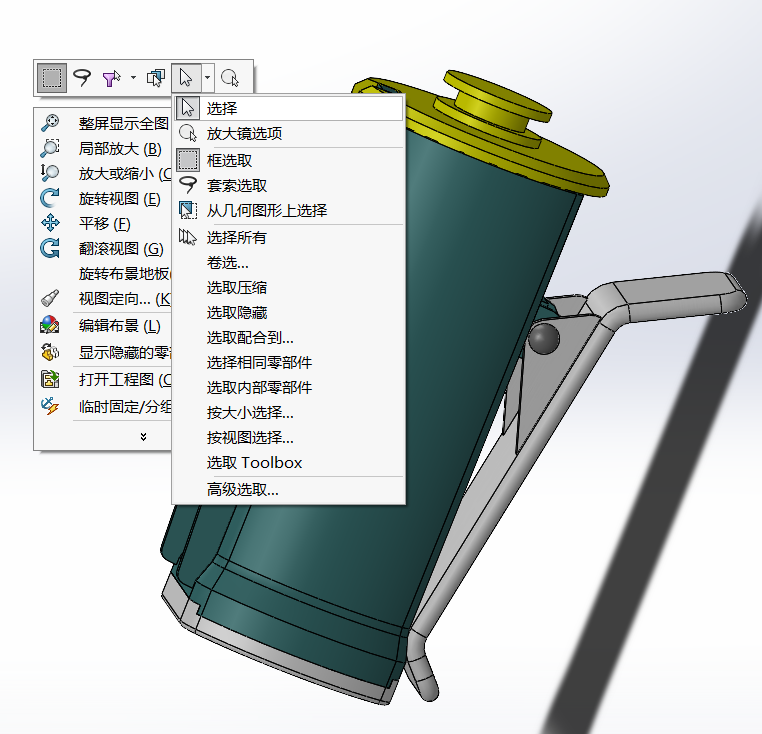762x734 pixels.
Task: Click 旋转视图 (E) in context menu
Action: [x=120, y=198]
